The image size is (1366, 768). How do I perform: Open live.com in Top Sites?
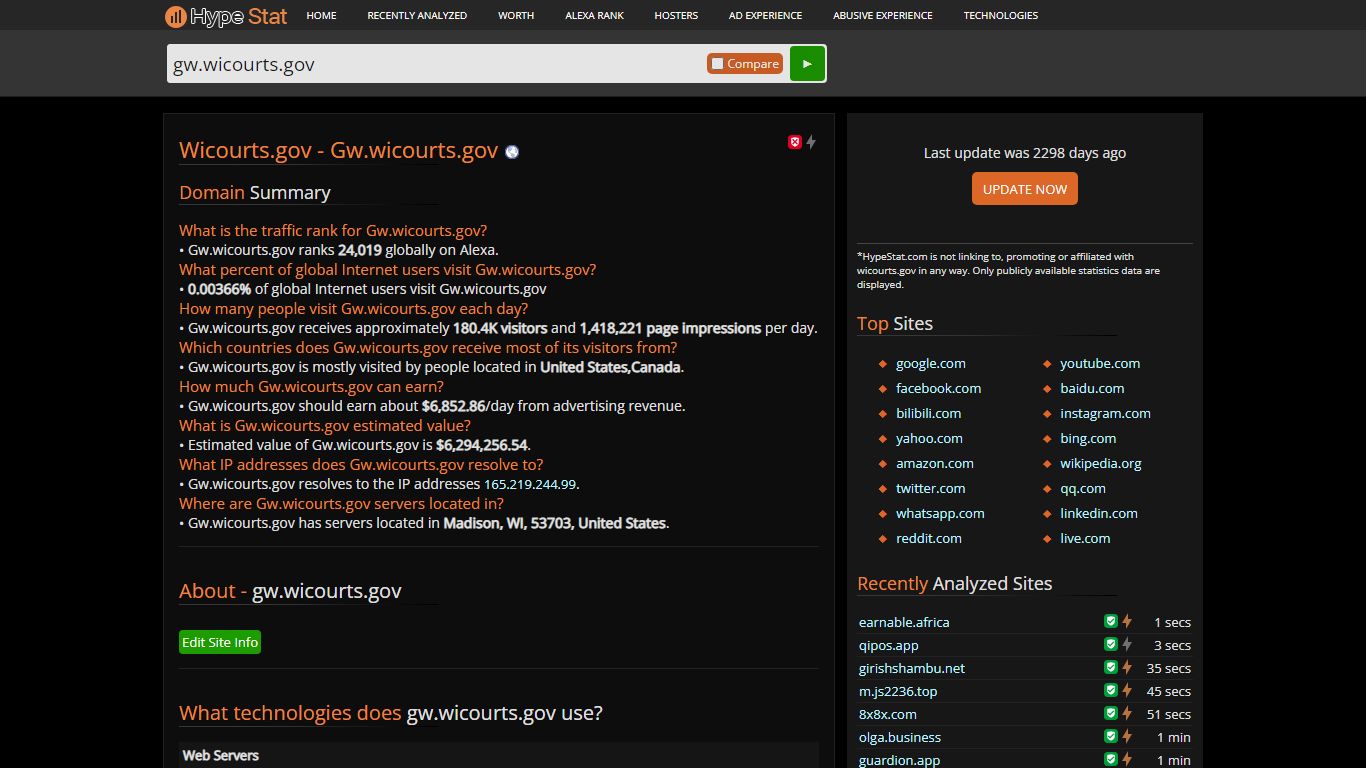point(1085,538)
